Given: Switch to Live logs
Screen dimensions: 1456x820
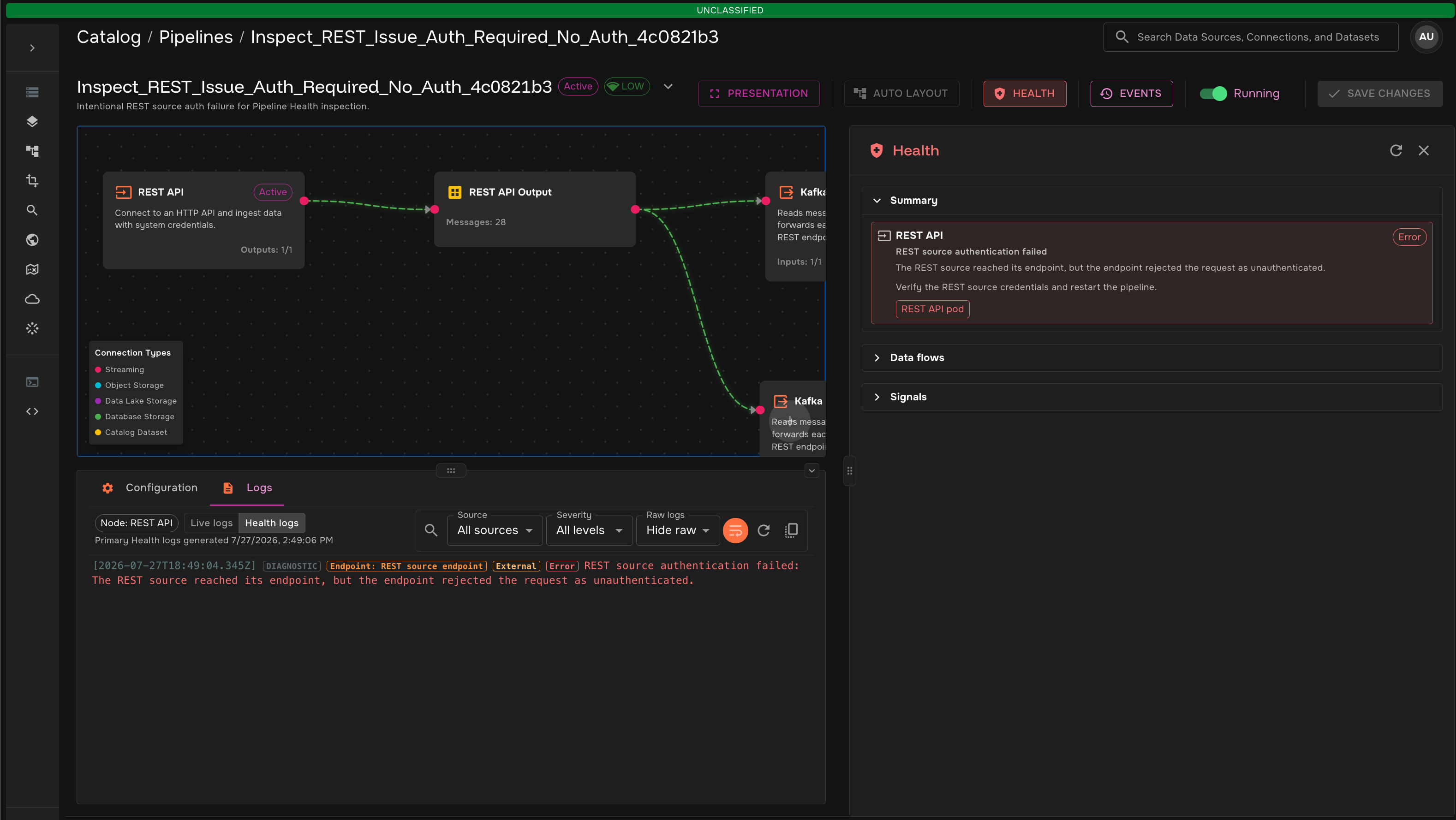Looking at the screenshot, I should click(x=211, y=523).
